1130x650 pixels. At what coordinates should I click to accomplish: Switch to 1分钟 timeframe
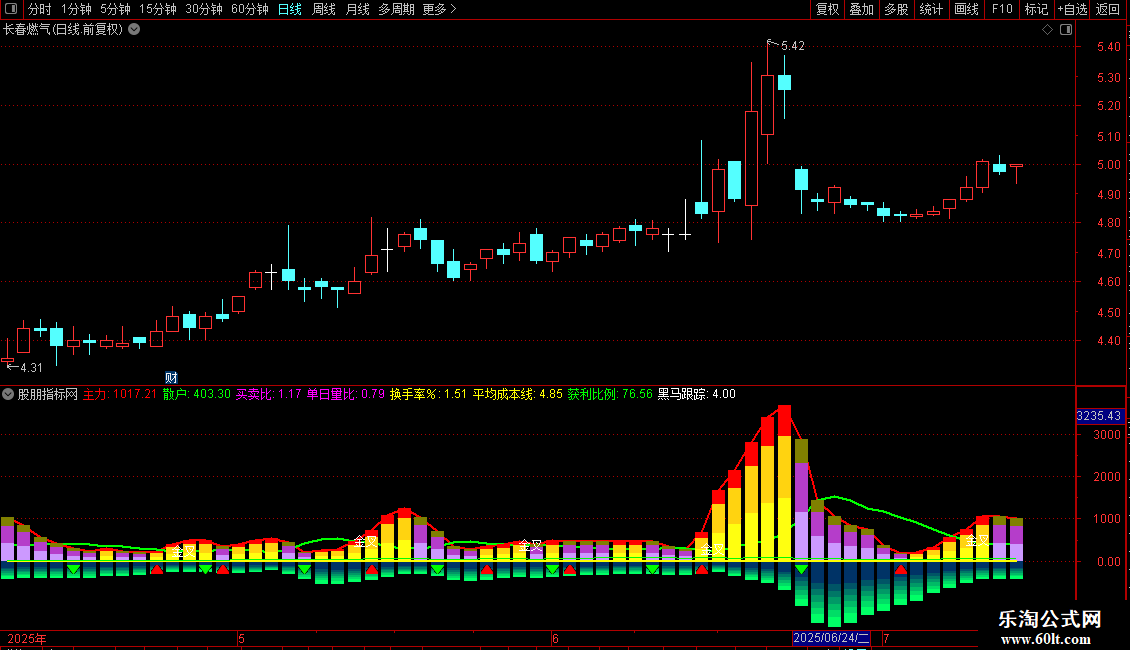click(76, 9)
